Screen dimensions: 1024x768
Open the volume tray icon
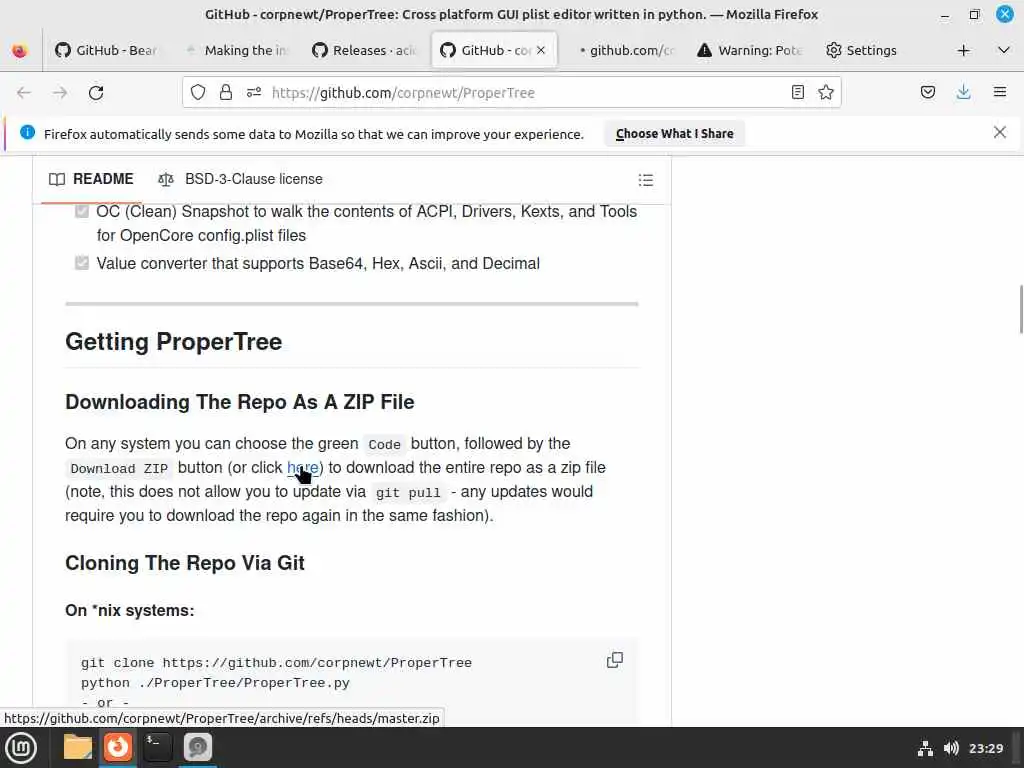click(x=951, y=748)
